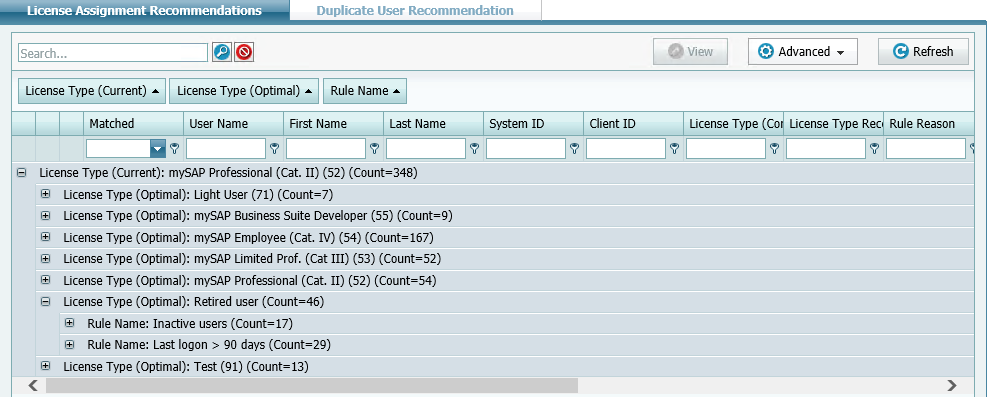The width and height of the screenshot is (988, 397).
Task: Click filter icon beside User Name filter
Action: pos(275,149)
